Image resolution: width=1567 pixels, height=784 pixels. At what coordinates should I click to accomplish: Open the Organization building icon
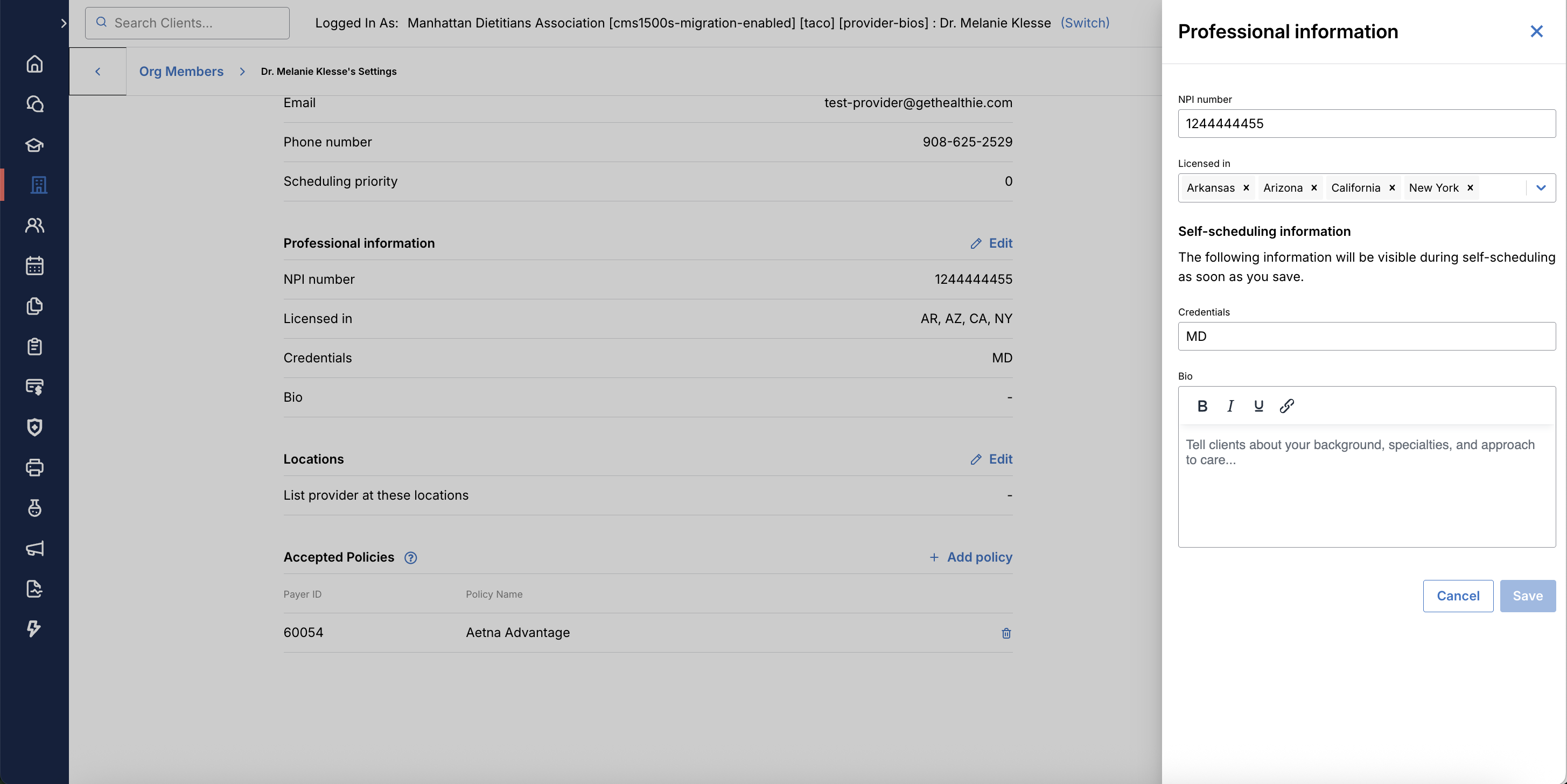pyautogui.click(x=38, y=185)
